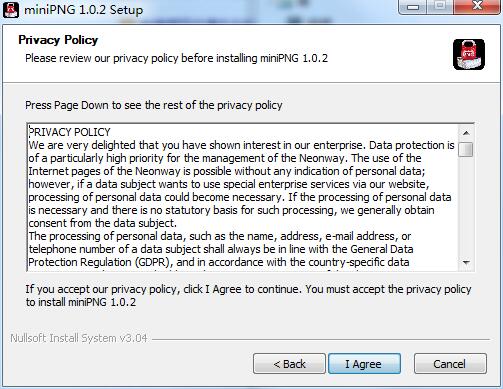503x389 pixels.
Task: Click the miniPNG logo in the header
Action: click(469, 54)
